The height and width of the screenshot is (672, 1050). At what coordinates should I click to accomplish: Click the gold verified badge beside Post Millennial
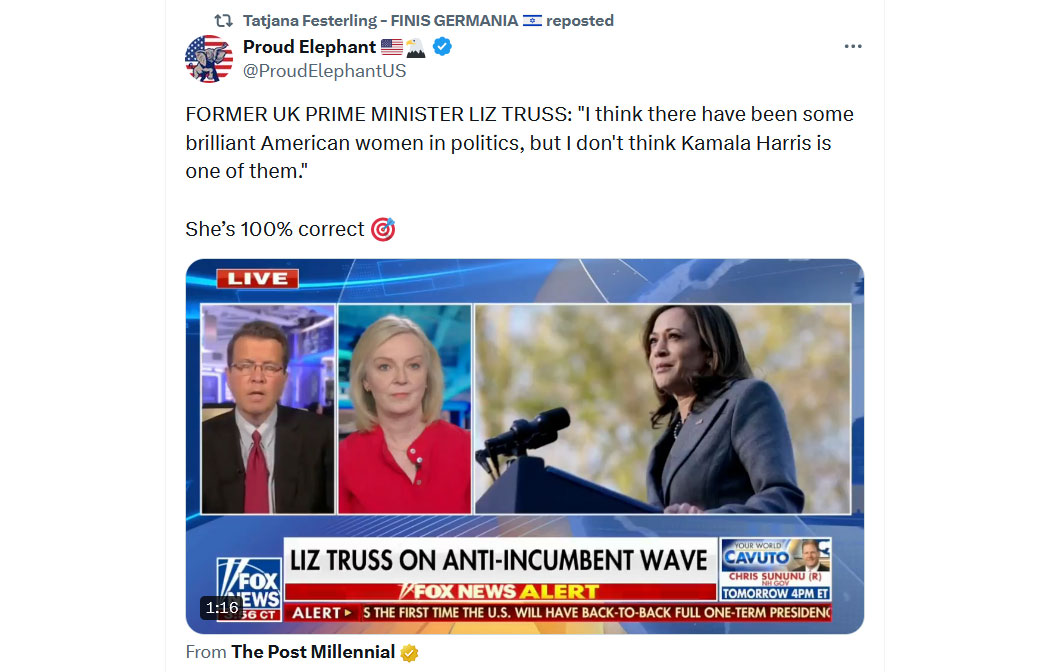point(409,653)
